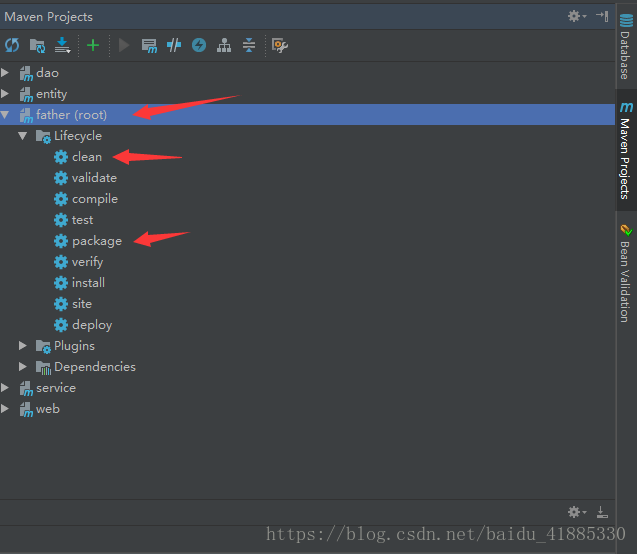Viewport: 637px width, 554px height.
Task: Open the Bean Validation side tab
Action: [626, 273]
